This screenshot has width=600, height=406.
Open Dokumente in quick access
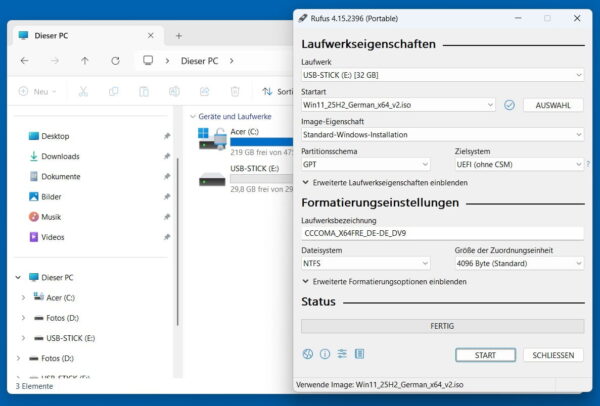(x=60, y=176)
